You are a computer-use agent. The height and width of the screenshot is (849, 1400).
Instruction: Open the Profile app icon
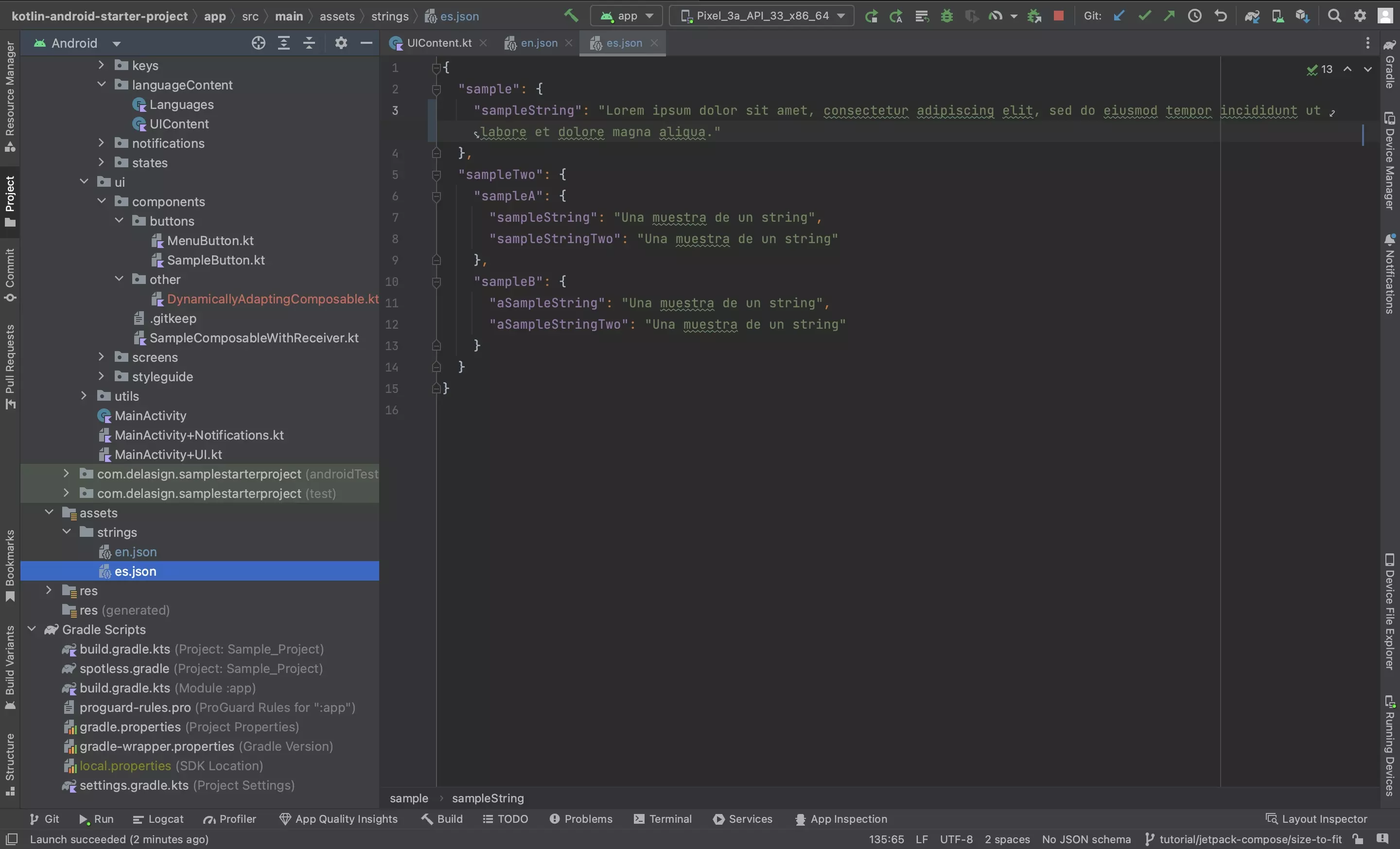click(995, 16)
